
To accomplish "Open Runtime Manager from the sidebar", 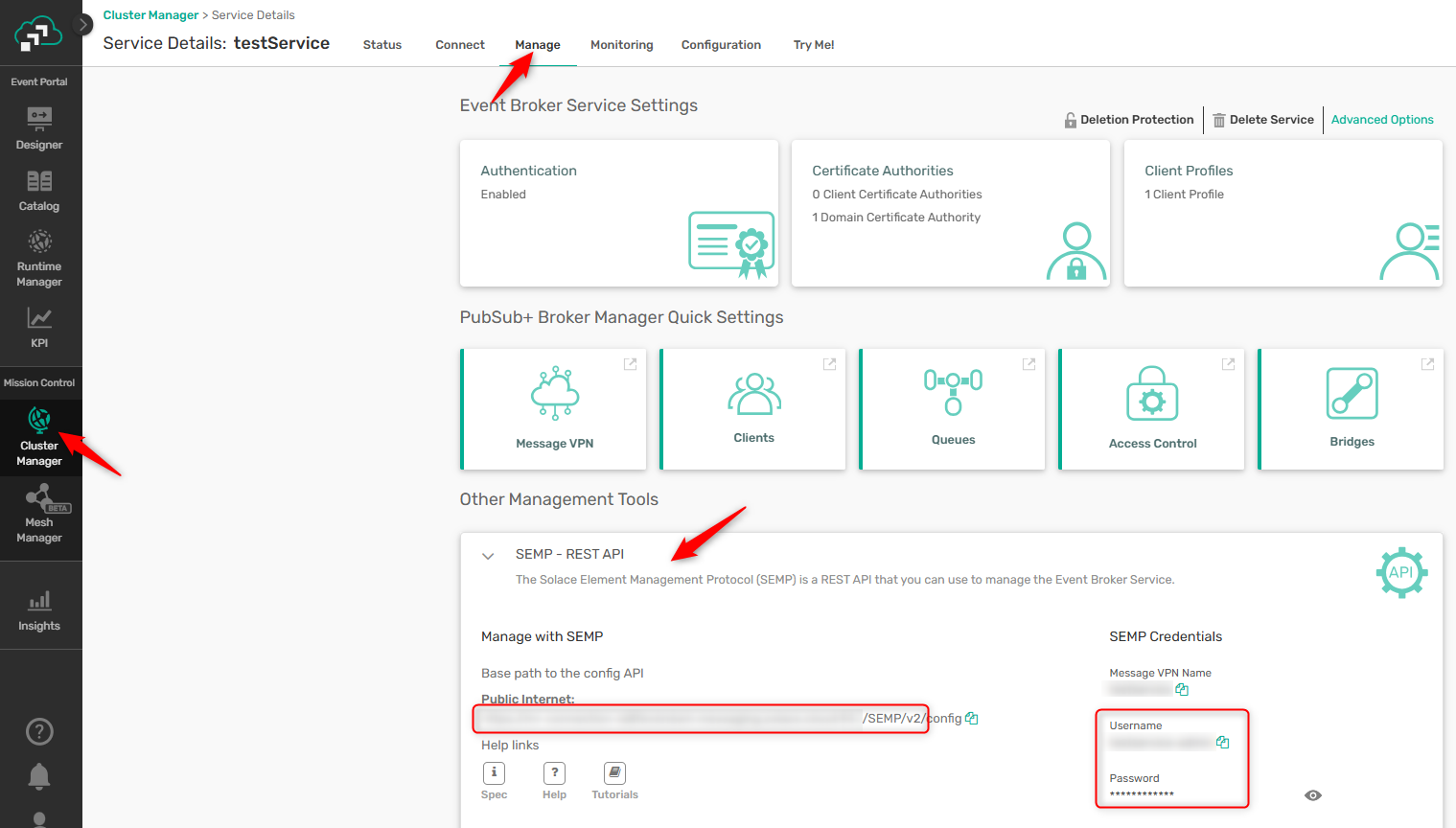I will pyautogui.click(x=39, y=258).
